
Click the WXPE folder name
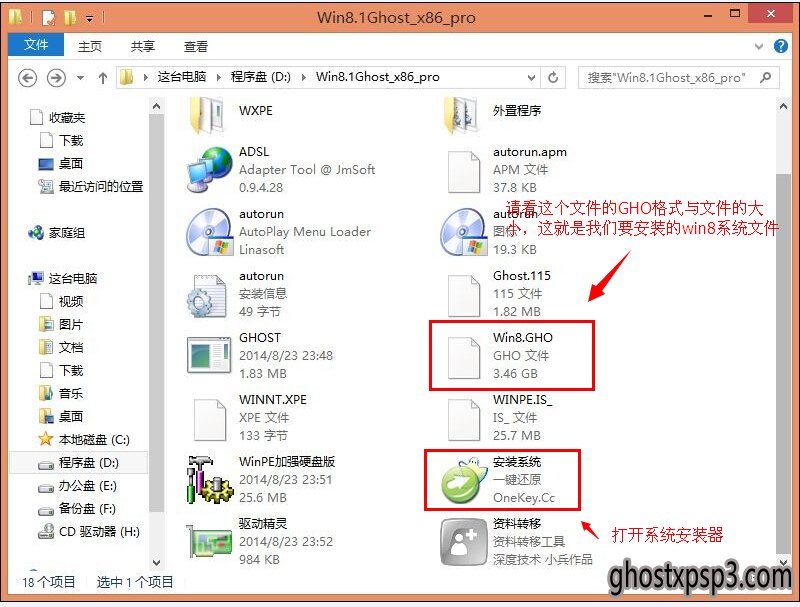point(256,111)
